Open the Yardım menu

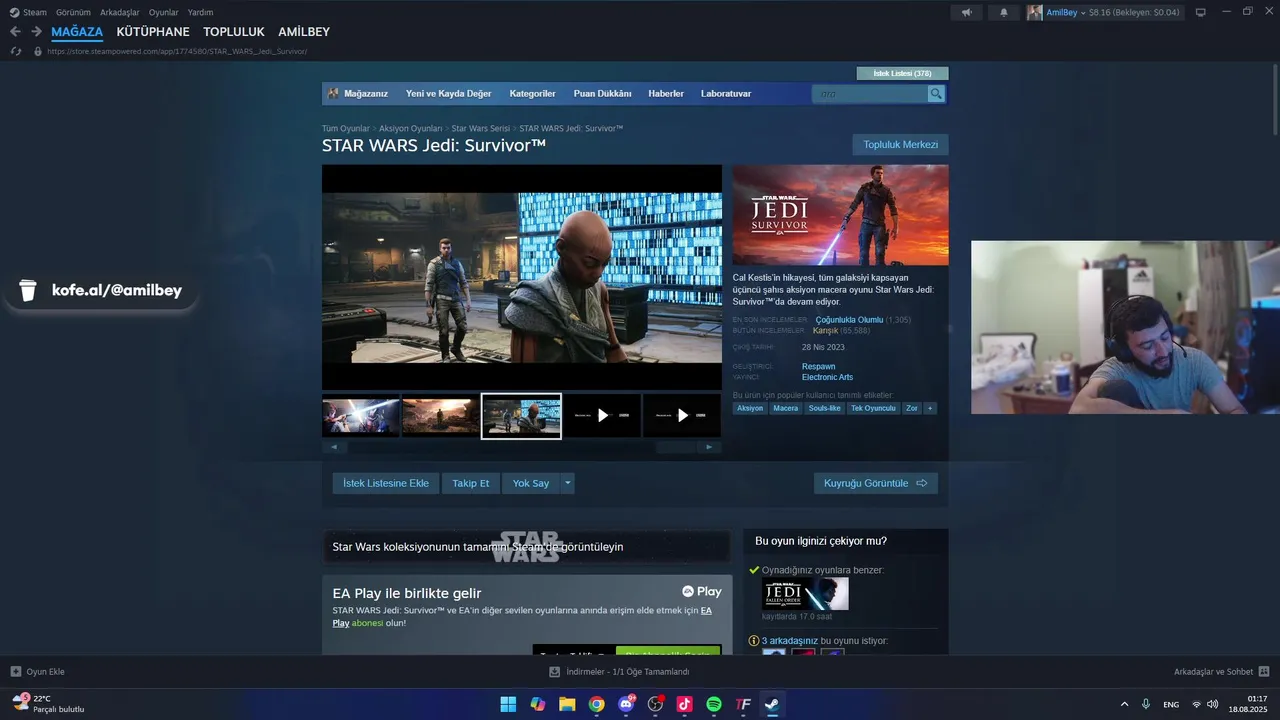pyautogui.click(x=200, y=12)
